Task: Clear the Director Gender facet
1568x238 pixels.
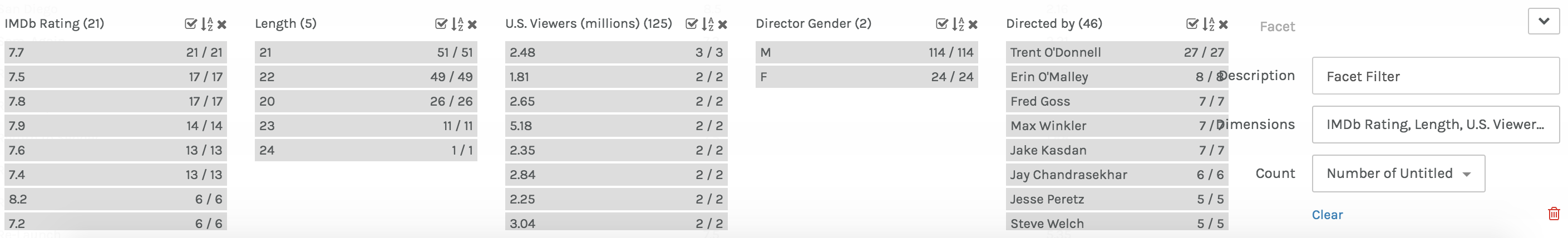Action: pos(973,24)
